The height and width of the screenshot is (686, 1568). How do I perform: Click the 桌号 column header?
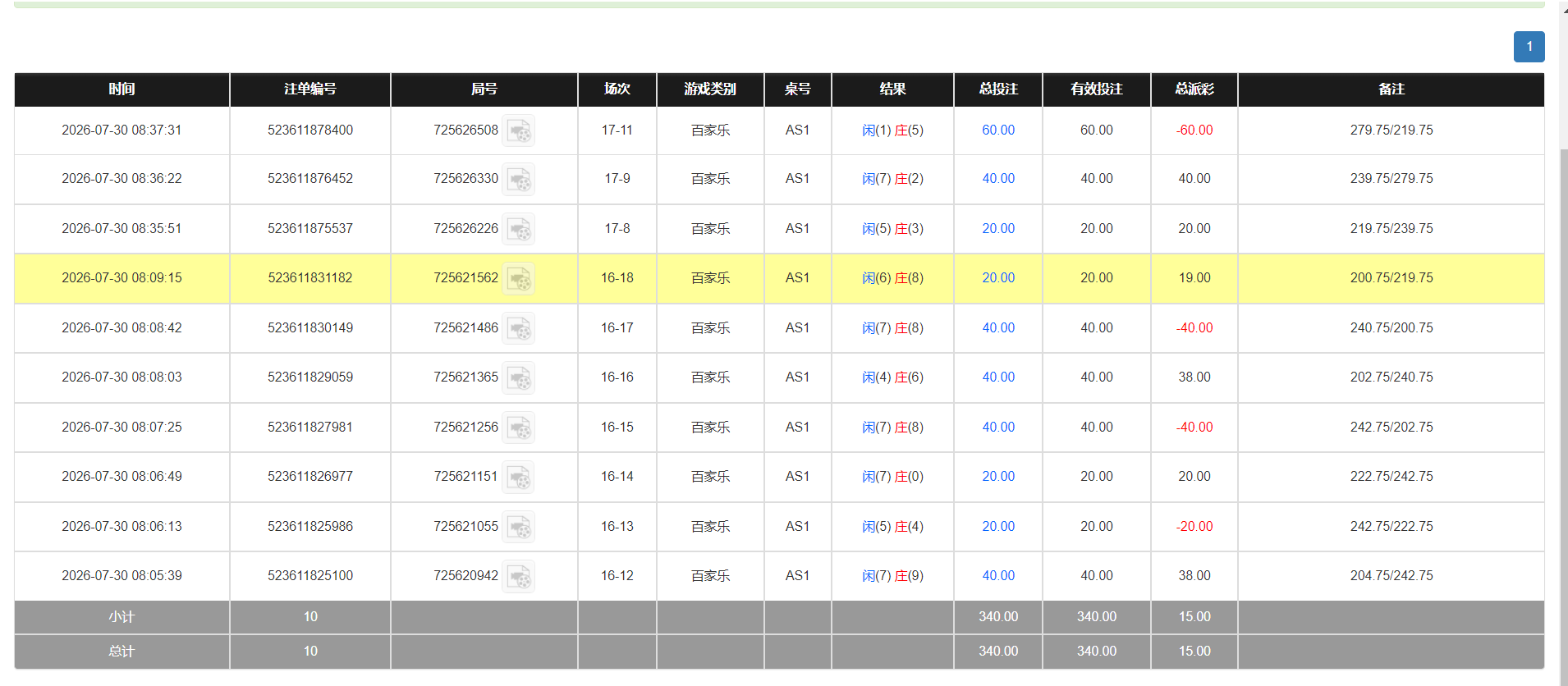[798, 89]
